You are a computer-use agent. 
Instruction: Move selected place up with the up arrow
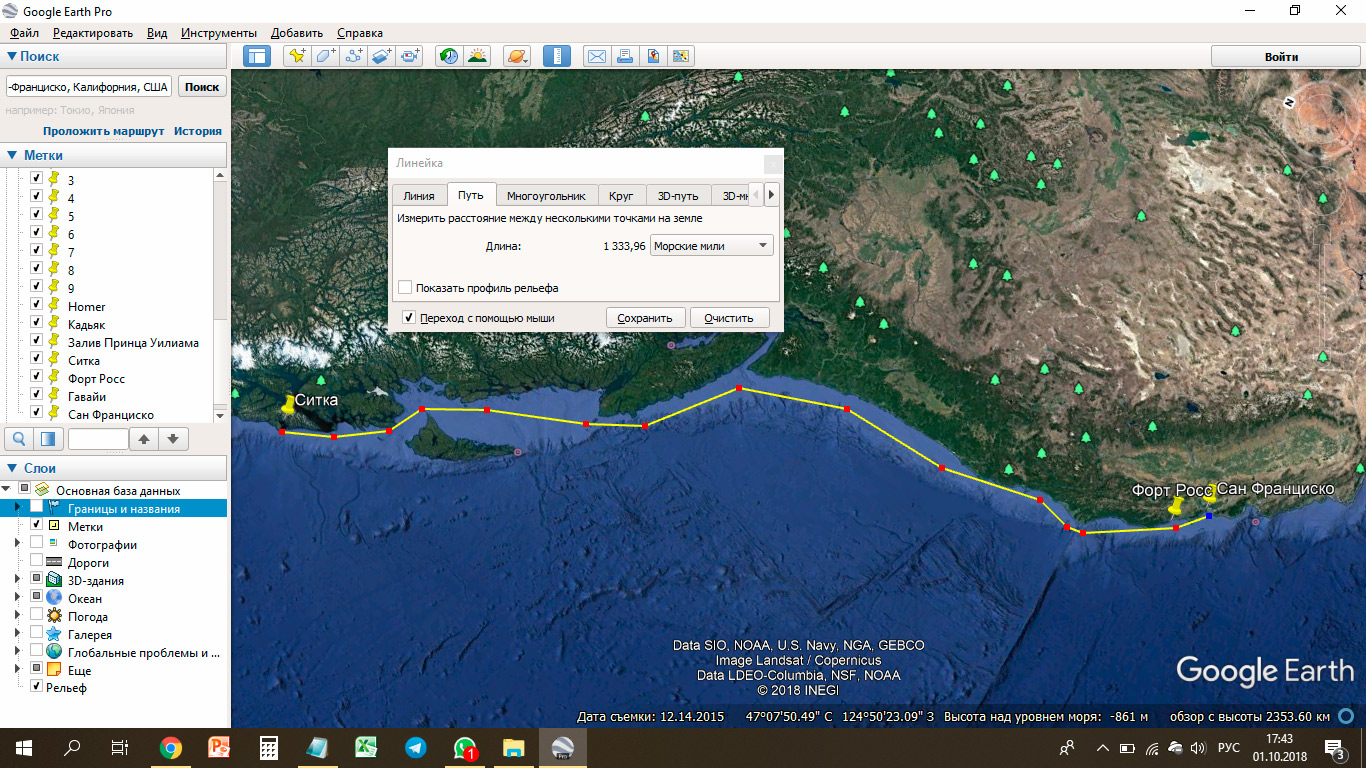(x=144, y=438)
